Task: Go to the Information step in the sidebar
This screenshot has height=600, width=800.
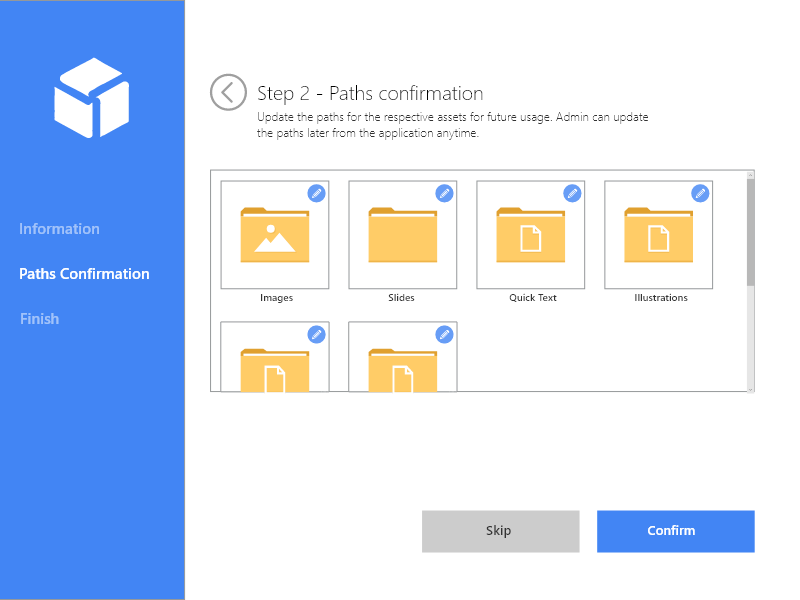Action: 59,228
